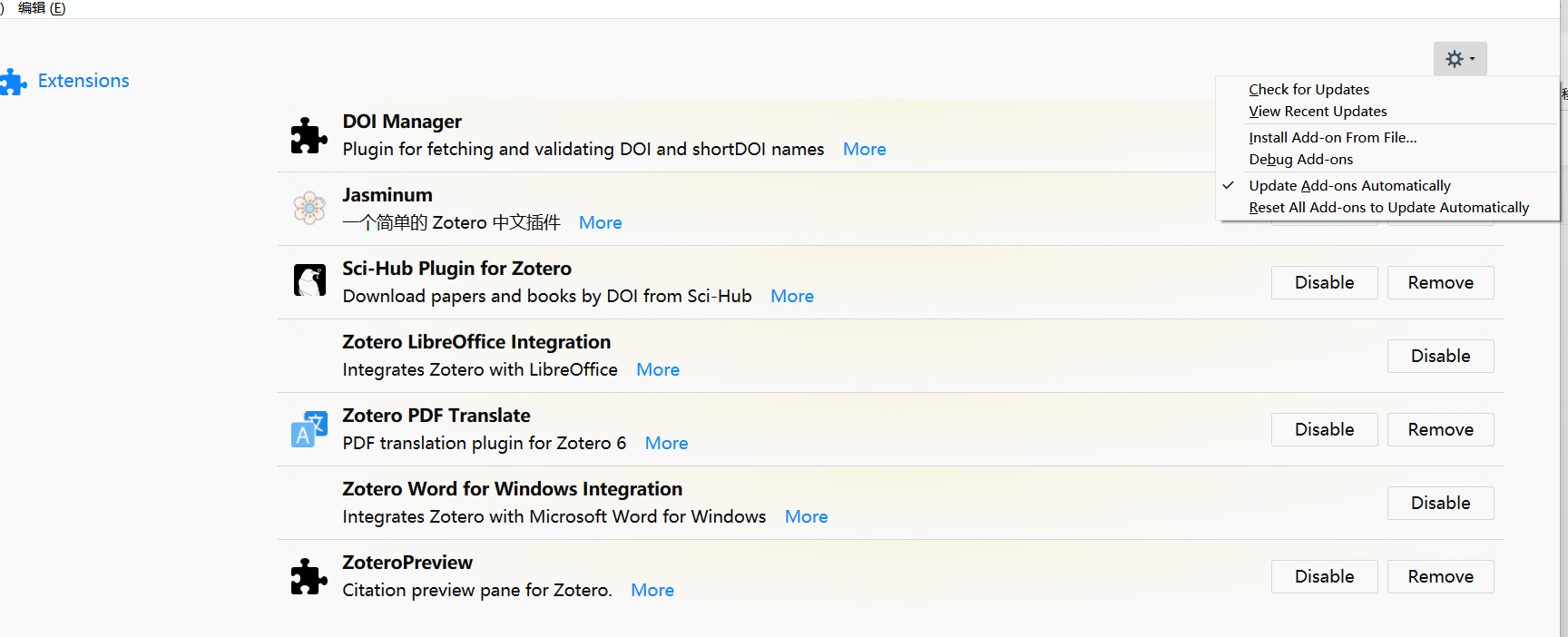Image resolution: width=1568 pixels, height=637 pixels.
Task: Open More link for LibreOffice Integration
Action: [658, 369]
